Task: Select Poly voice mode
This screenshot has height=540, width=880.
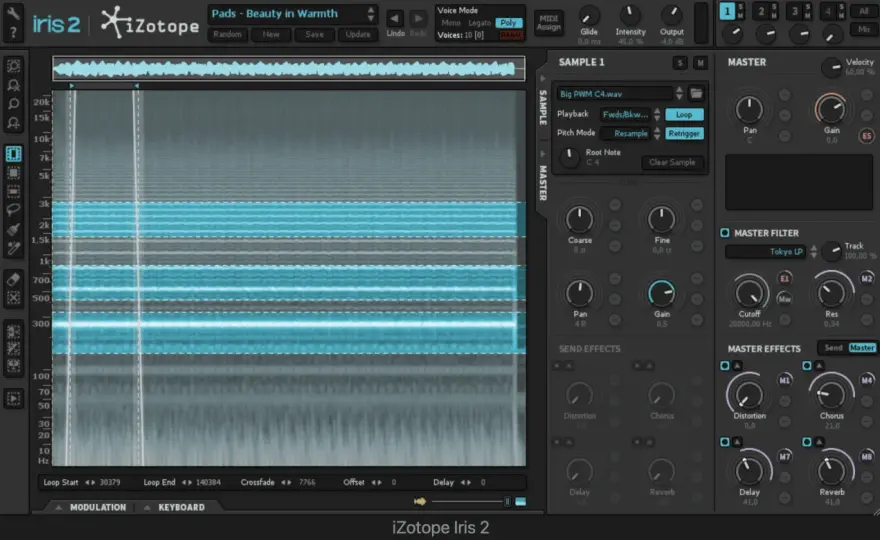Action: (508, 22)
